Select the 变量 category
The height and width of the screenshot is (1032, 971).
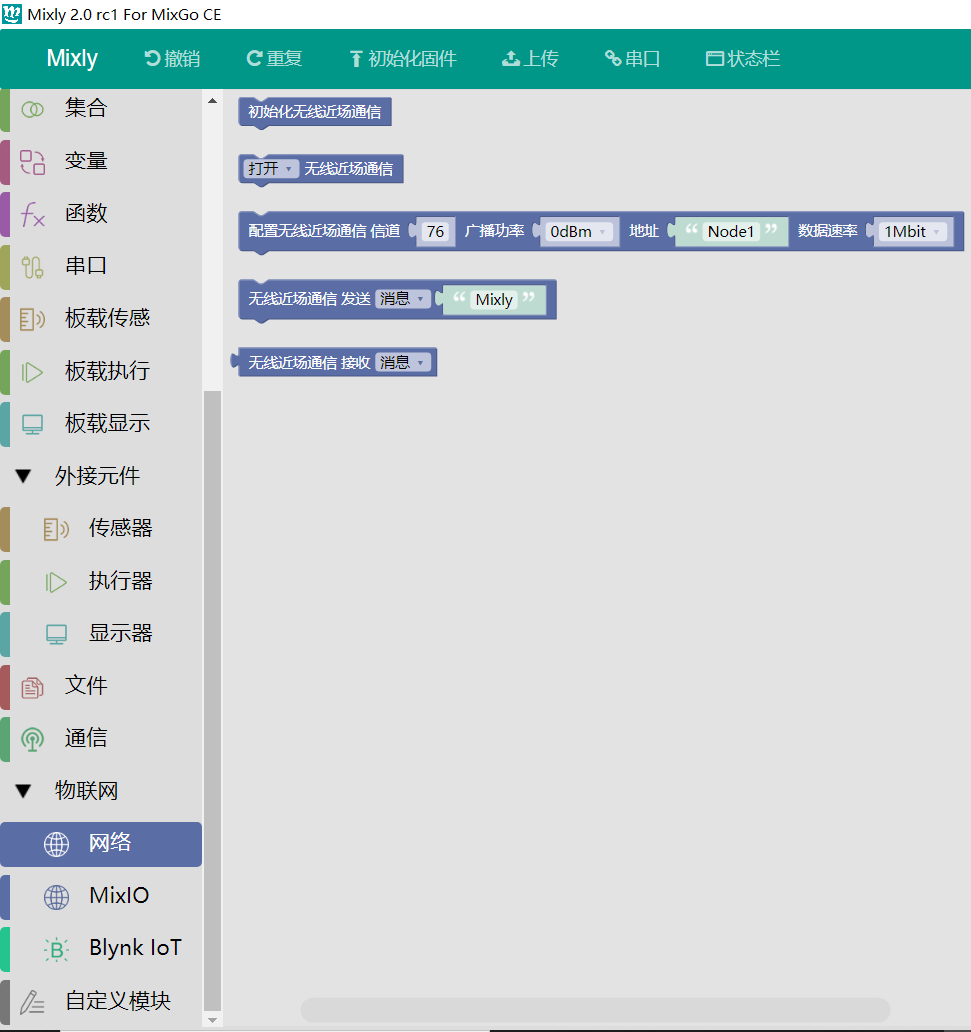coord(101,162)
